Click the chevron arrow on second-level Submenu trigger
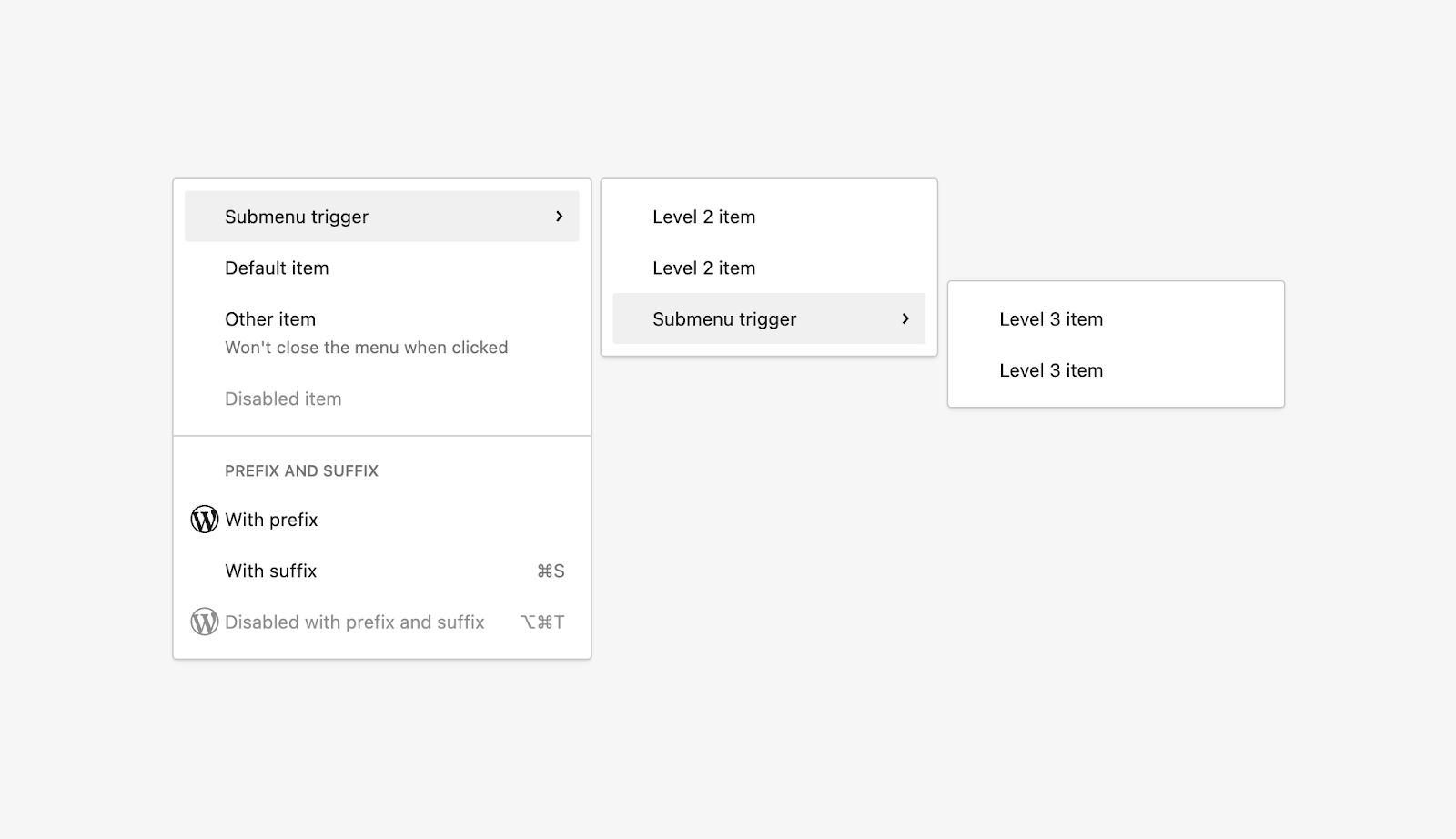Viewport: 1456px width, 839px height. click(905, 318)
